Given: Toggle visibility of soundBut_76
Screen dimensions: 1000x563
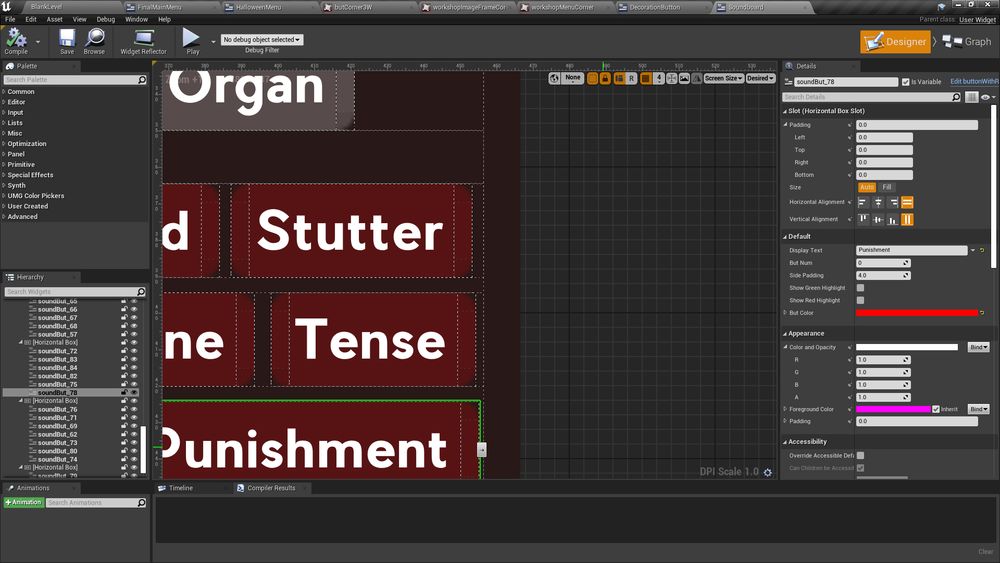Looking at the screenshot, I should pyautogui.click(x=134, y=409).
